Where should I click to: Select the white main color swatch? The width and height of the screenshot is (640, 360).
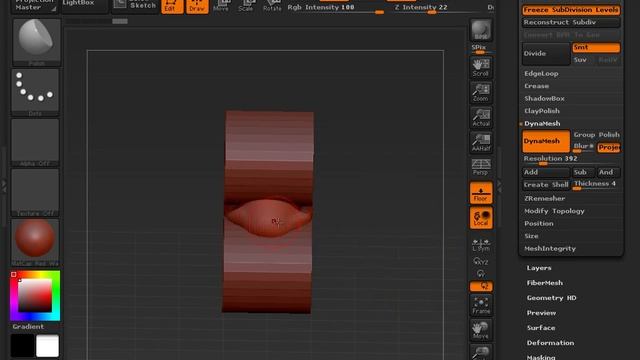pyautogui.click(x=47, y=346)
